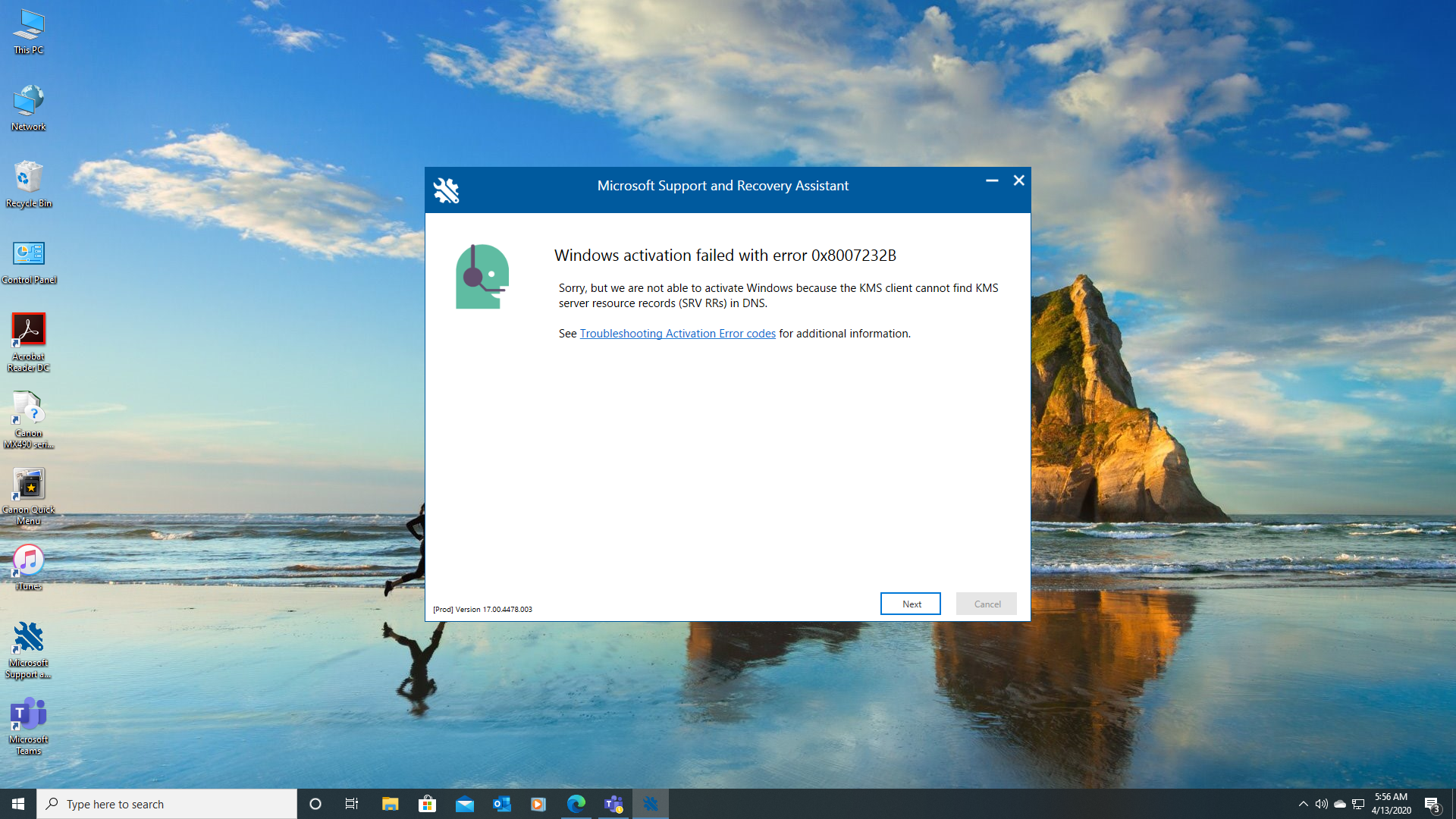Click the Type here to search box
The width and height of the screenshot is (1456, 819).
167,804
